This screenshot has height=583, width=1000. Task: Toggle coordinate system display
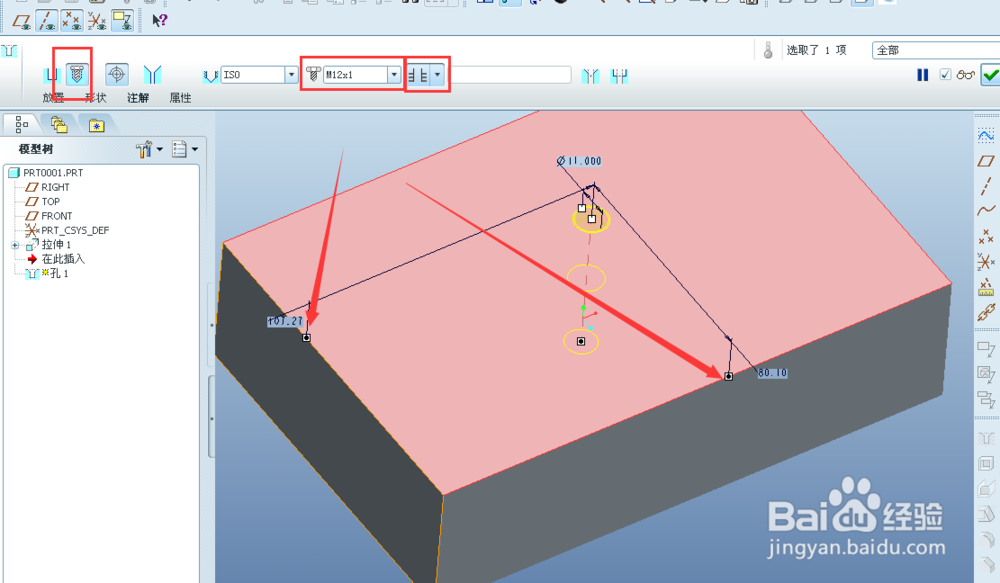[x=97, y=21]
